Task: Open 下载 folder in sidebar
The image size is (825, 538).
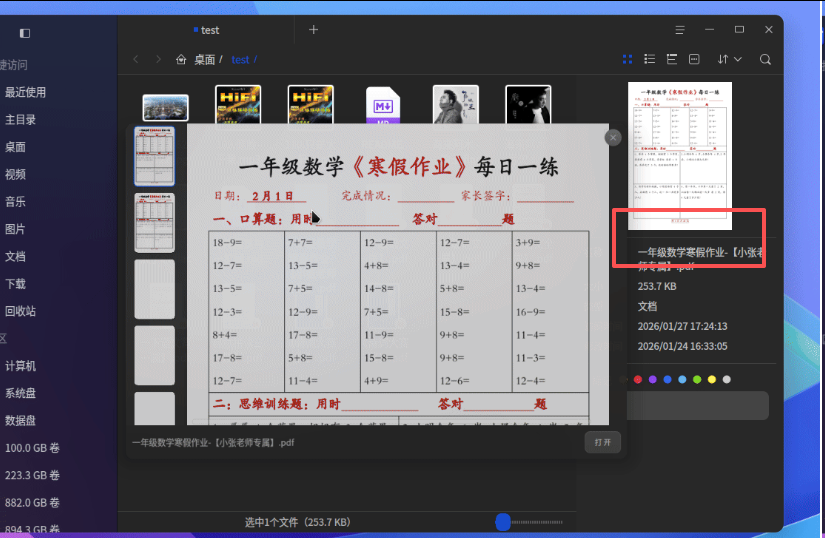Action: coord(15,283)
